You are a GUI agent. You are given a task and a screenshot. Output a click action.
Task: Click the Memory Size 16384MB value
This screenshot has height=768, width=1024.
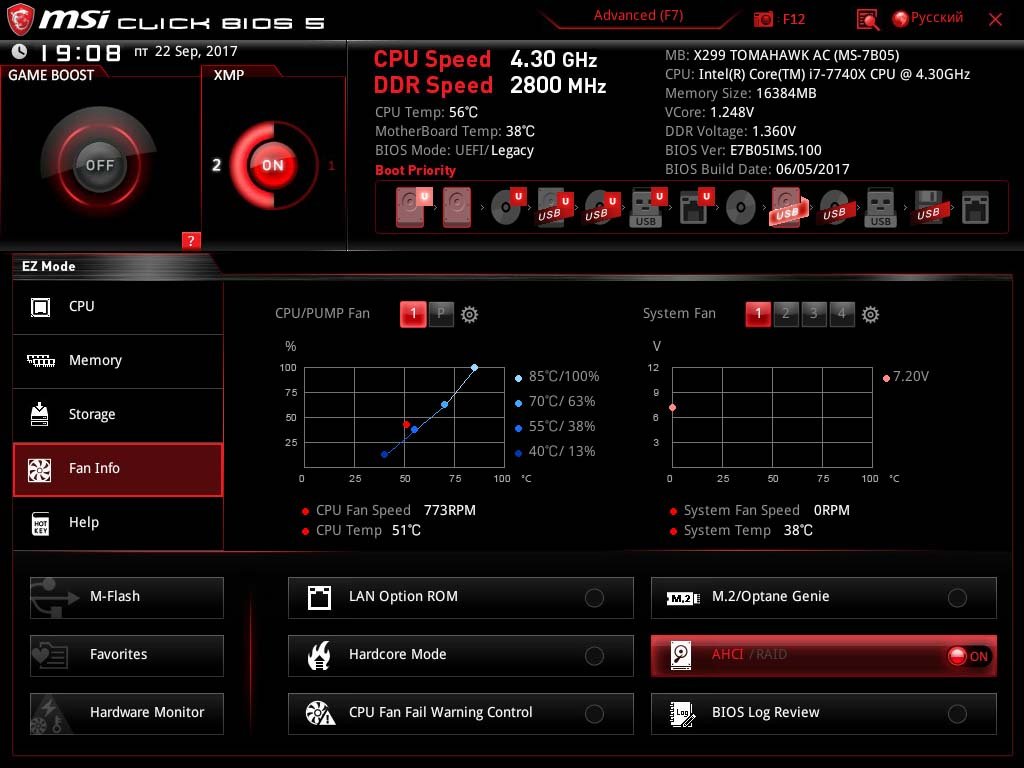pos(786,93)
